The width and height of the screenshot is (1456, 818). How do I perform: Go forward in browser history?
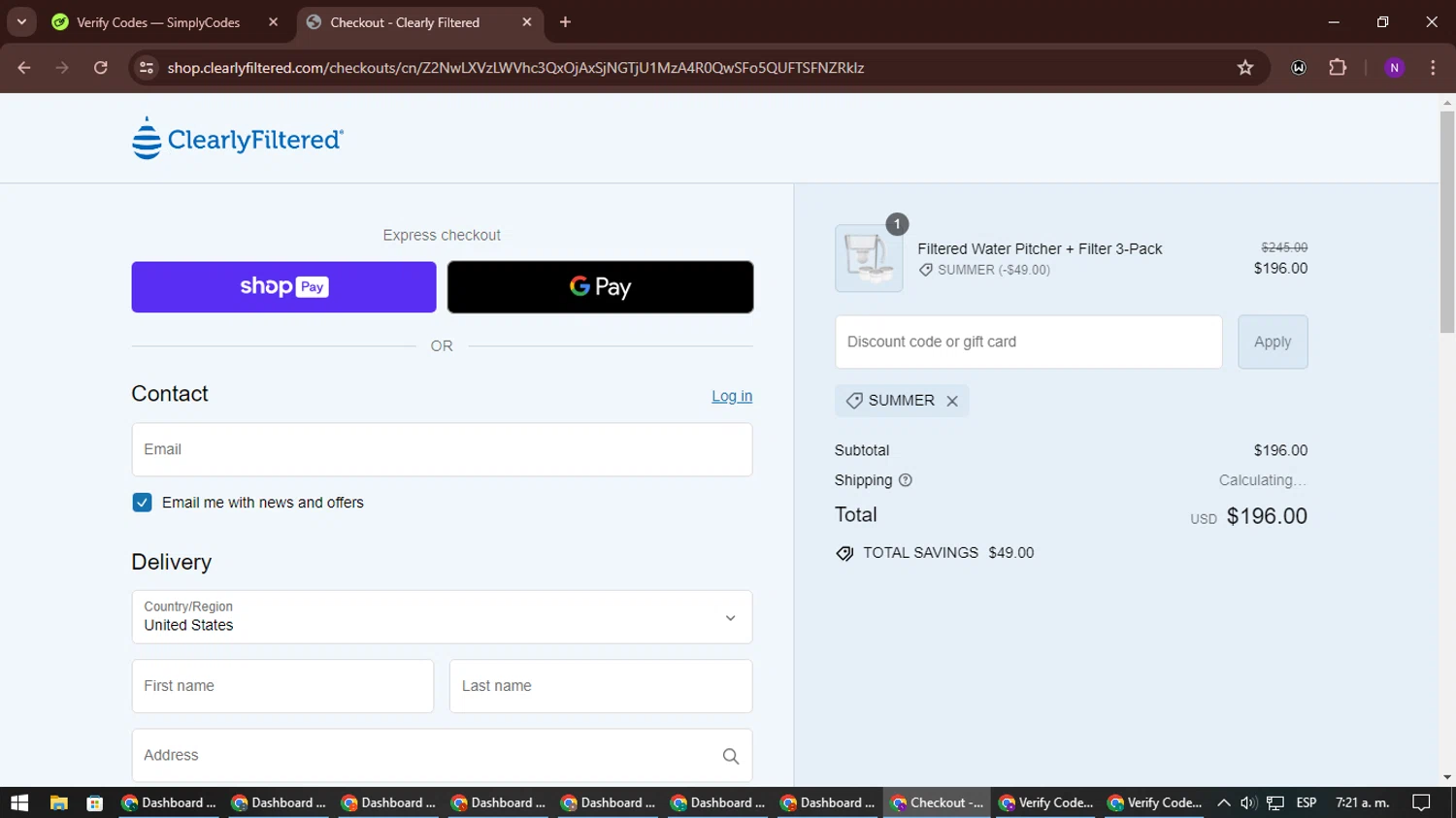[x=62, y=68]
